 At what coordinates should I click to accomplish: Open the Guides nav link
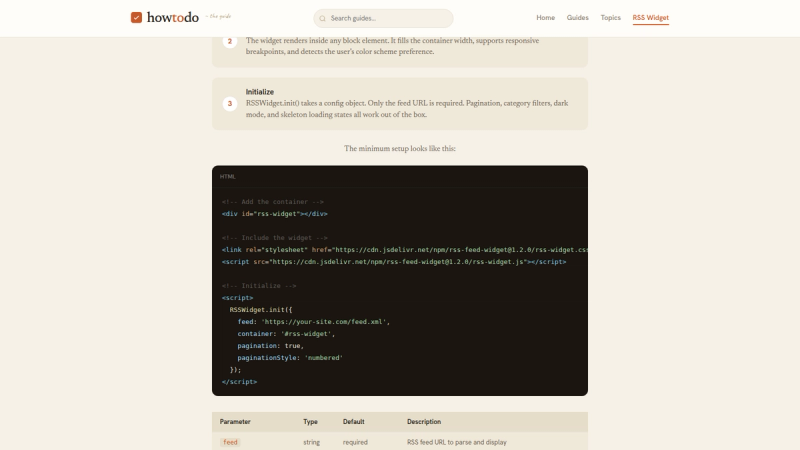coord(578,17)
